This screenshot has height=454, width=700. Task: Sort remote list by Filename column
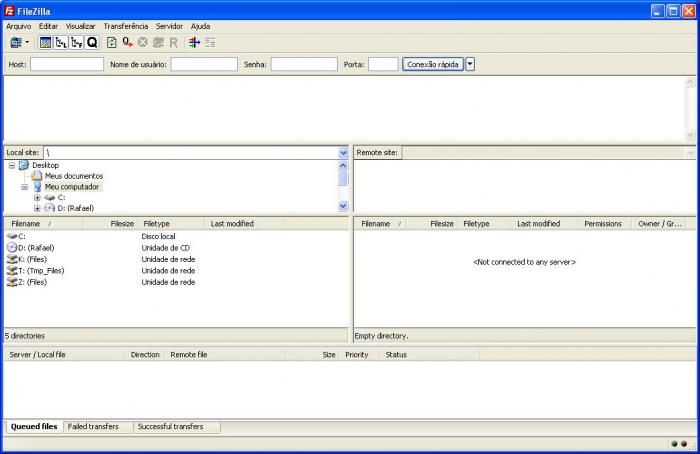pos(380,224)
